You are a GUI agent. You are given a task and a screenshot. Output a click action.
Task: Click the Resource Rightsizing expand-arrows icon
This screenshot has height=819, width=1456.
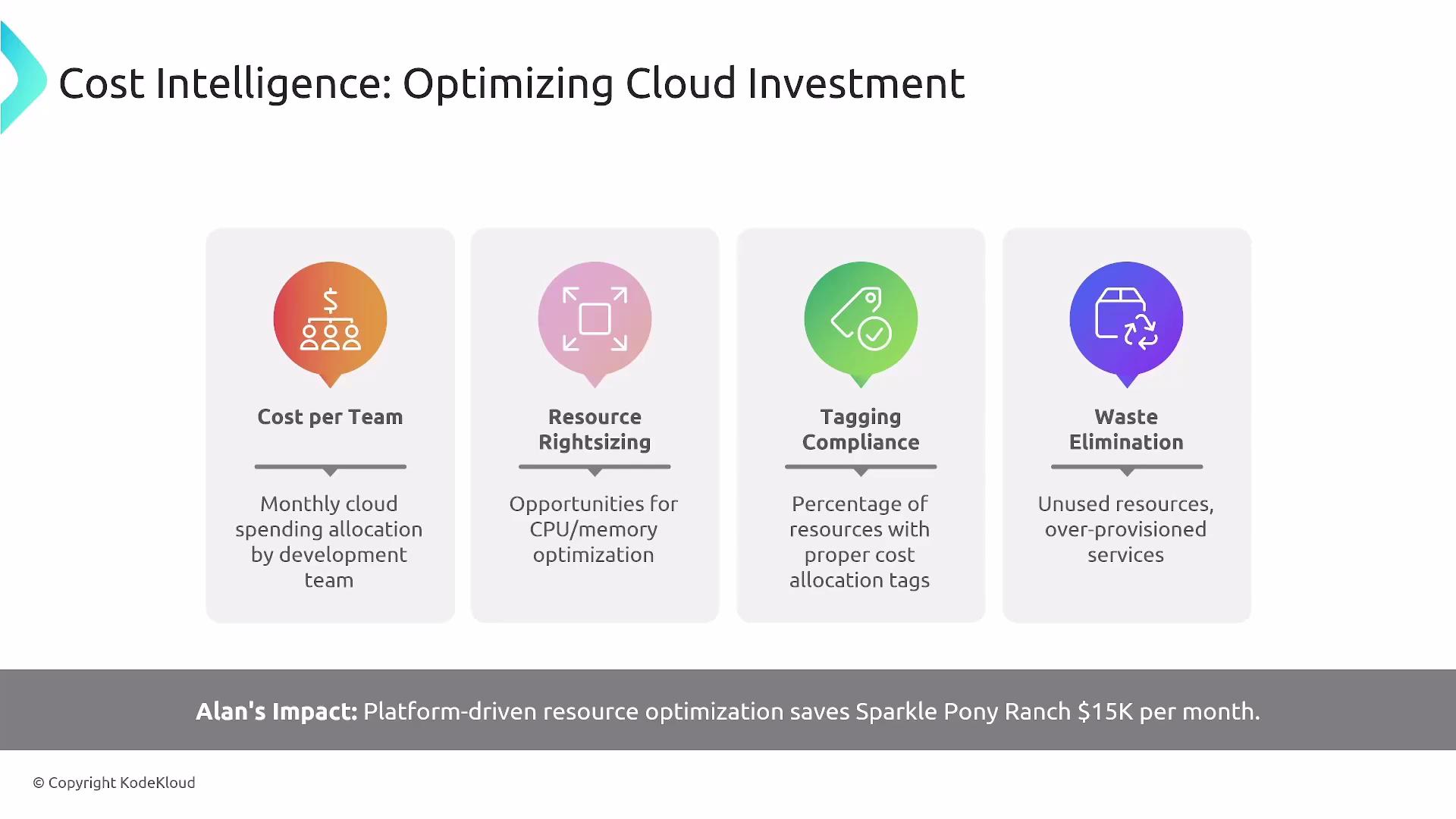(x=595, y=319)
